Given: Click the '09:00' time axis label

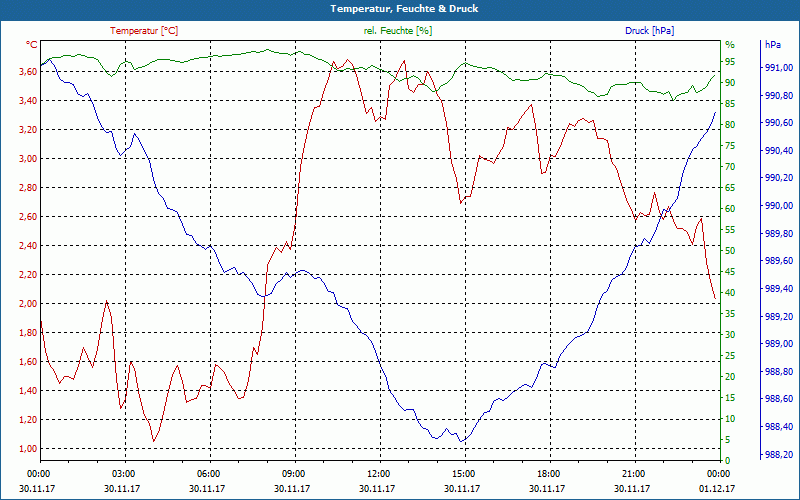Looking at the screenshot, I should coord(294,474).
